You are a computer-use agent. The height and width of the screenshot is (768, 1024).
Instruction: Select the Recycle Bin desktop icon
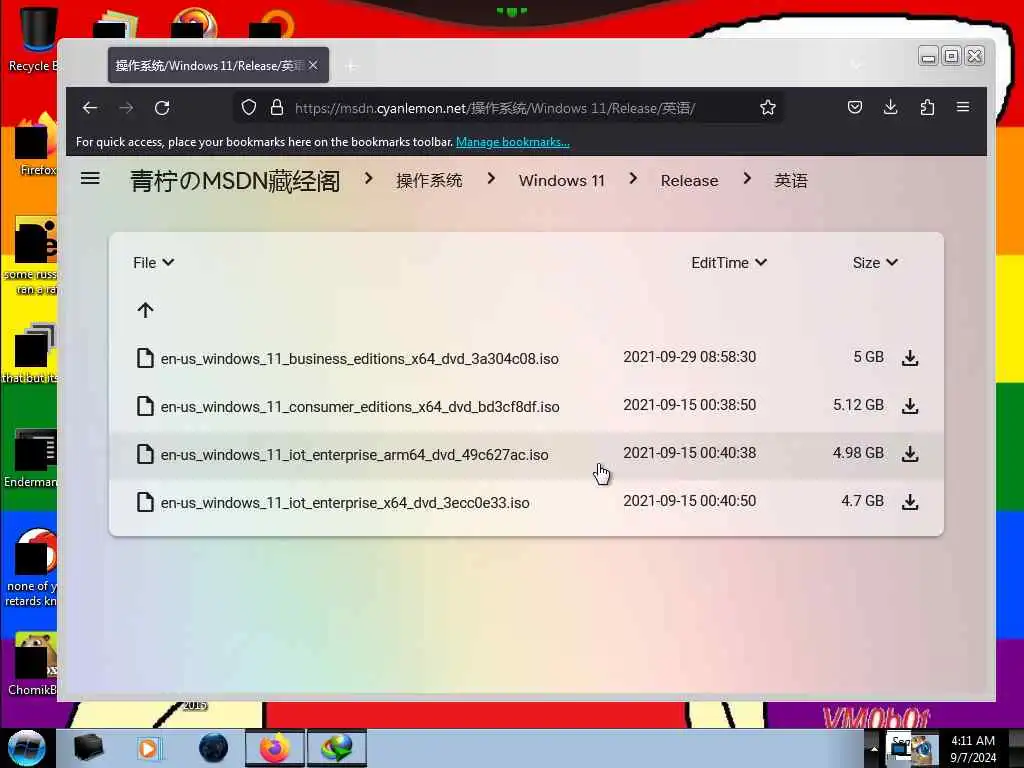pyautogui.click(x=33, y=39)
